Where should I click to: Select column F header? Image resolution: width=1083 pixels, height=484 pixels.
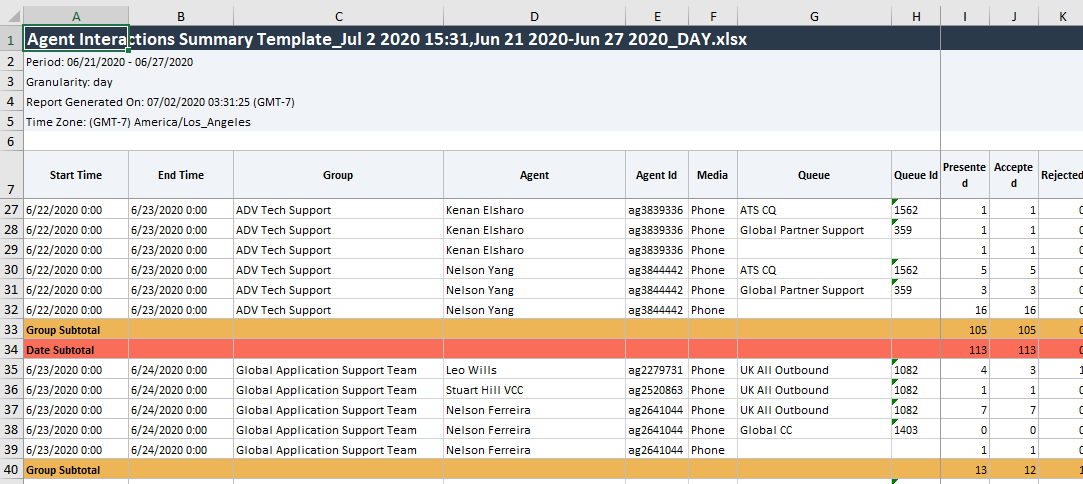click(x=713, y=17)
